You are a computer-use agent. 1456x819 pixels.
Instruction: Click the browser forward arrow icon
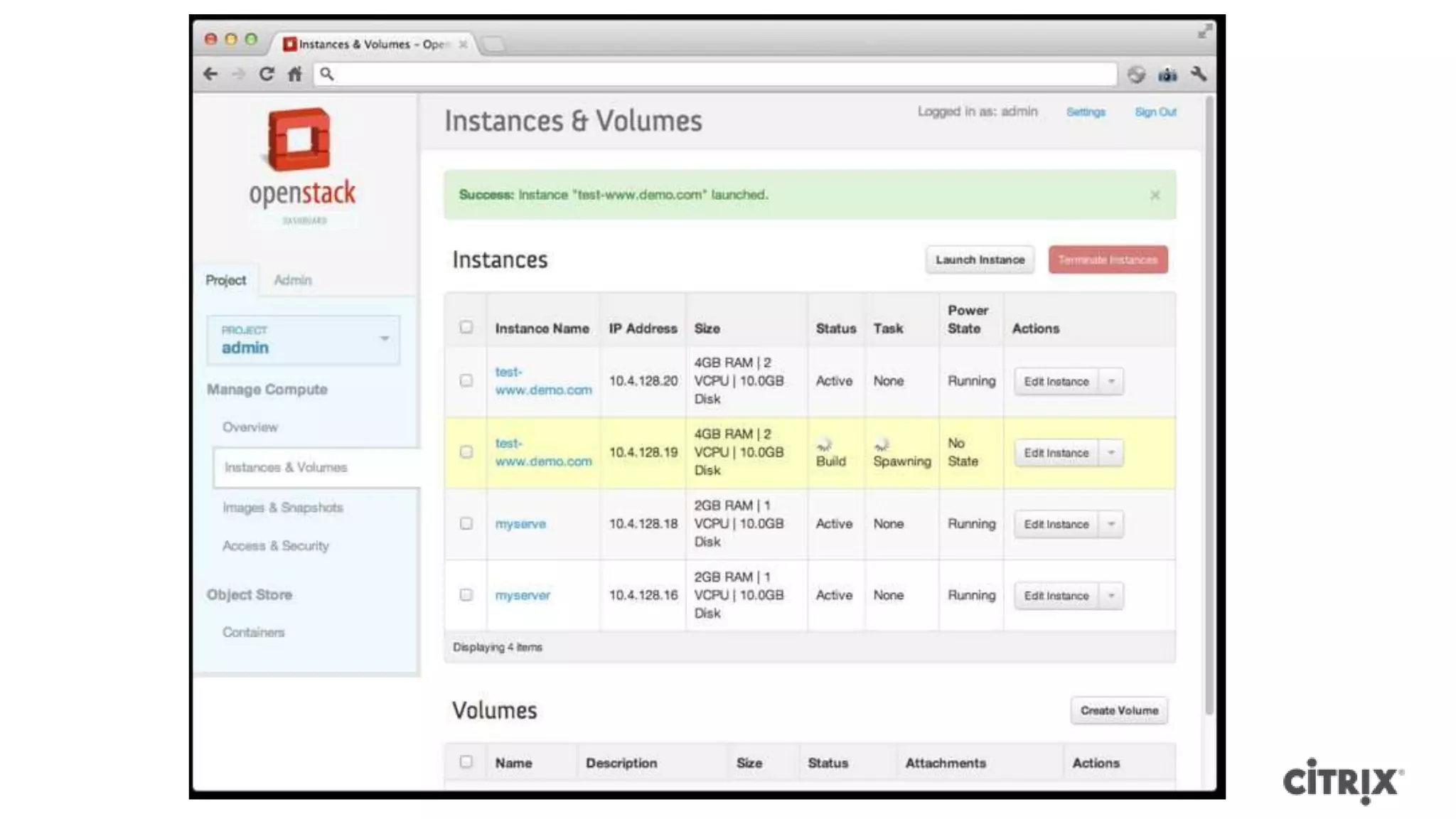[x=238, y=74]
